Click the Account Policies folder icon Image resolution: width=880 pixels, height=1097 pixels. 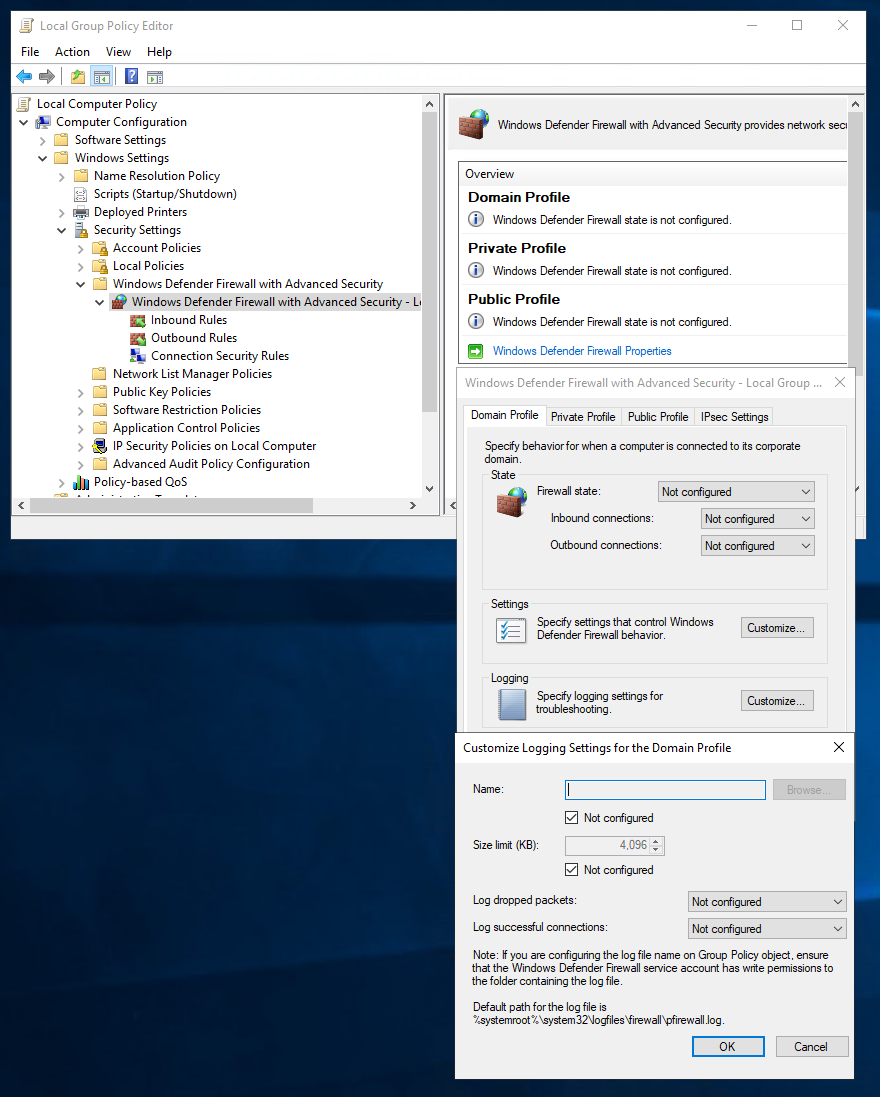click(x=100, y=248)
